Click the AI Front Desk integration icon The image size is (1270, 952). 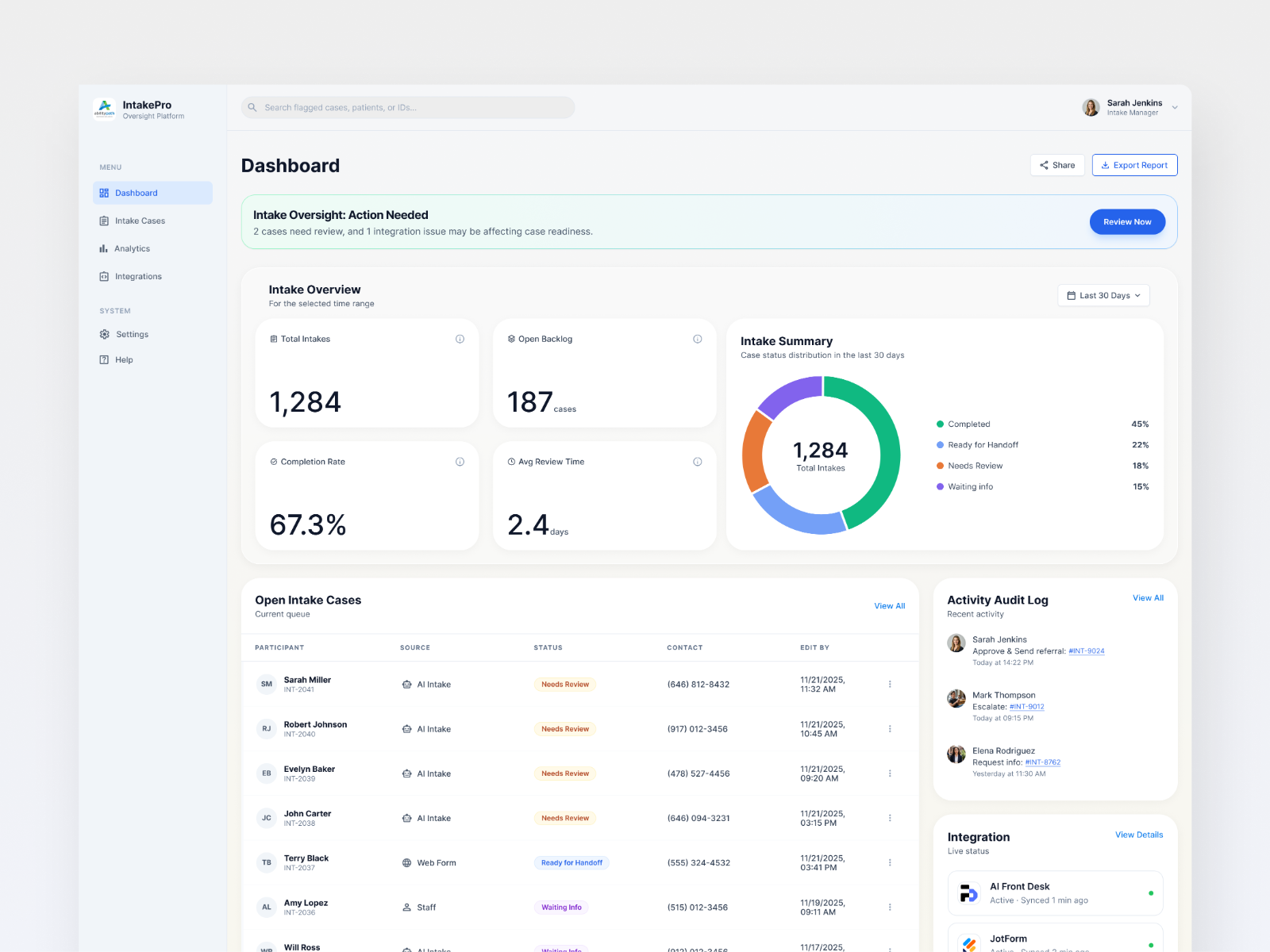(969, 893)
